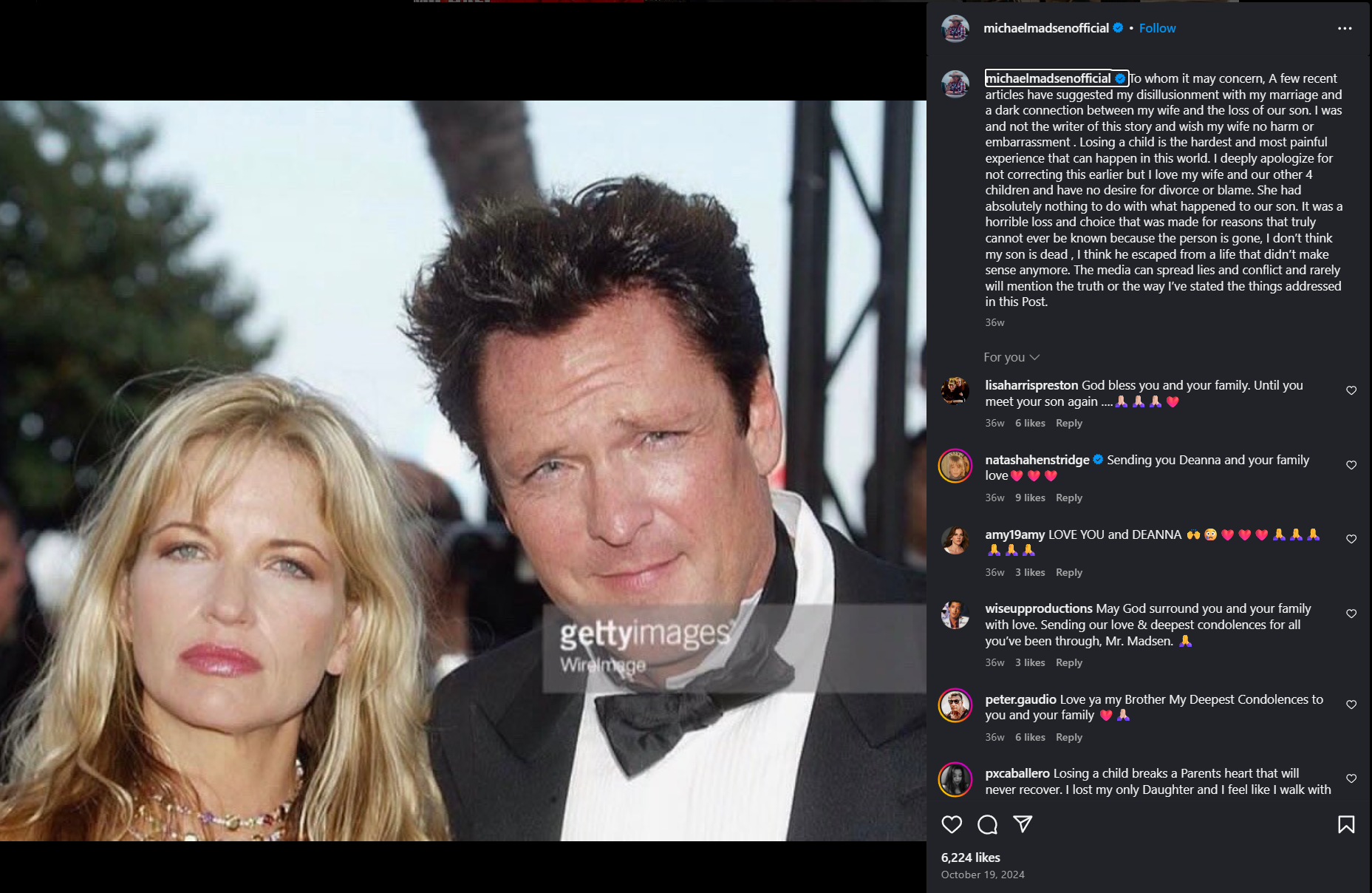Like pxcaballero's comment heart
Image resolution: width=1372 pixels, height=893 pixels.
tap(1351, 778)
